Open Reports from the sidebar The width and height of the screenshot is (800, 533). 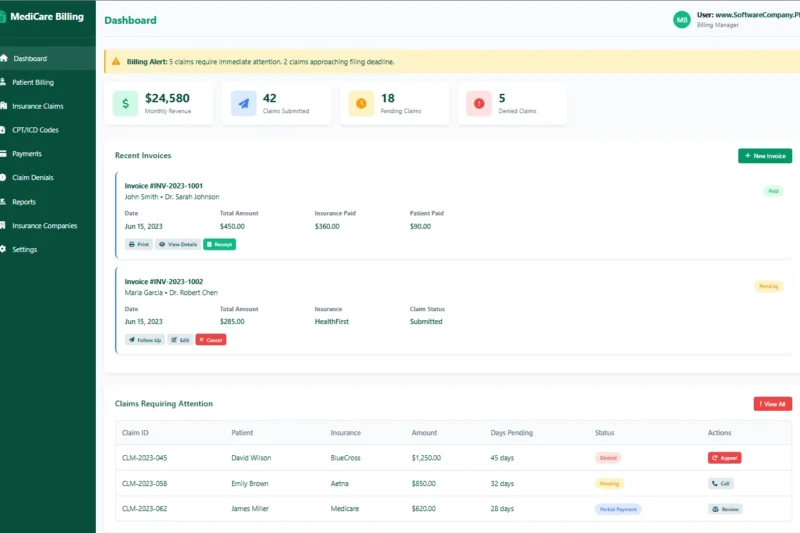point(47,201)
